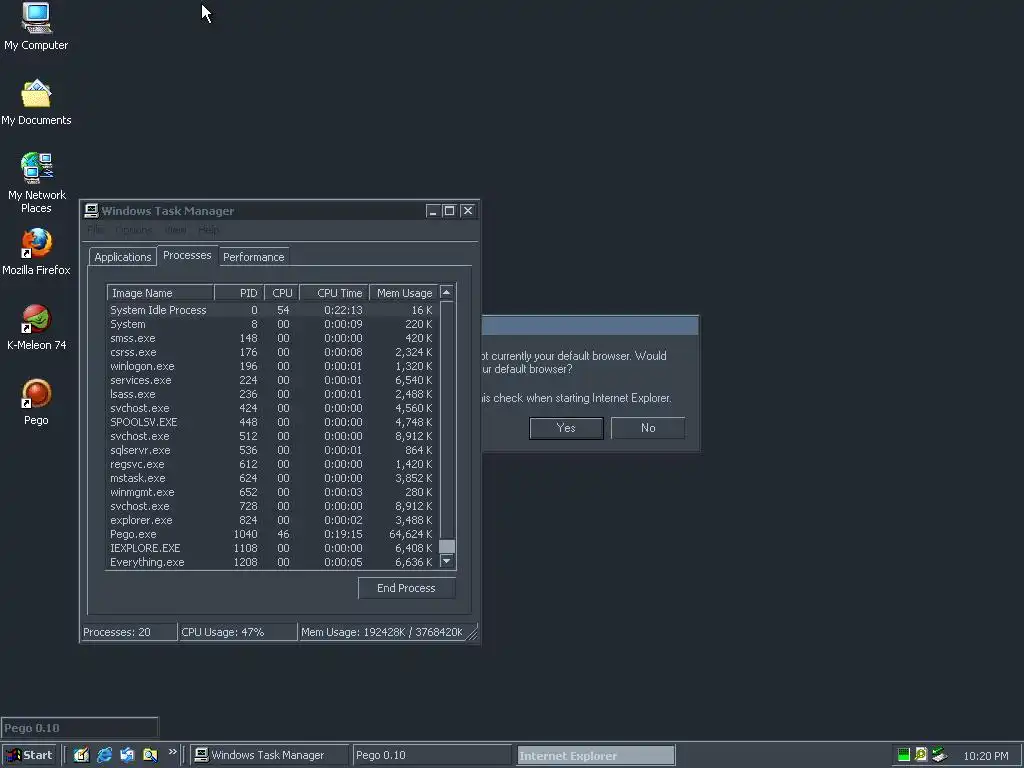Click Yes in the default browser dialog
This screenshot has height=768, width=1024.
566,428
